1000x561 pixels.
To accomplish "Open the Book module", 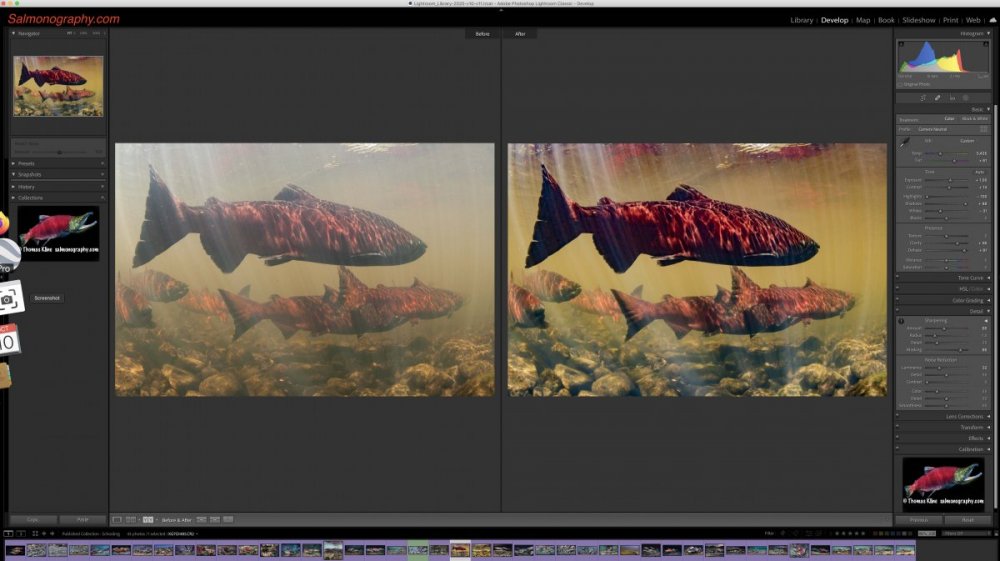I will (x=886, y=20).
